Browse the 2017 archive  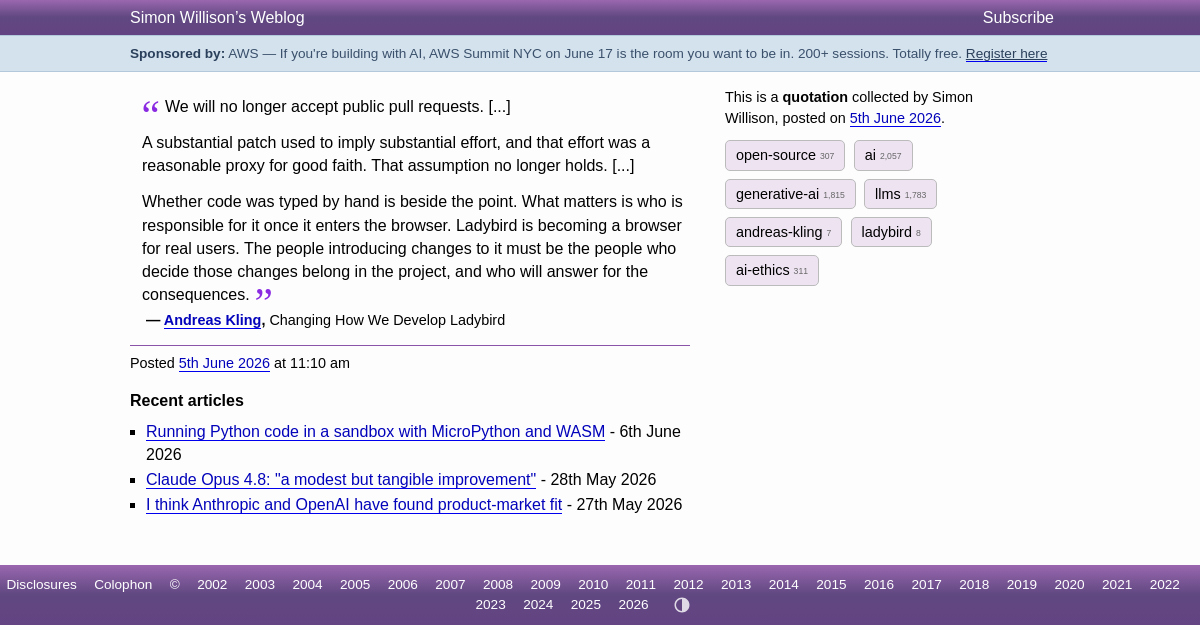(926, 585)
